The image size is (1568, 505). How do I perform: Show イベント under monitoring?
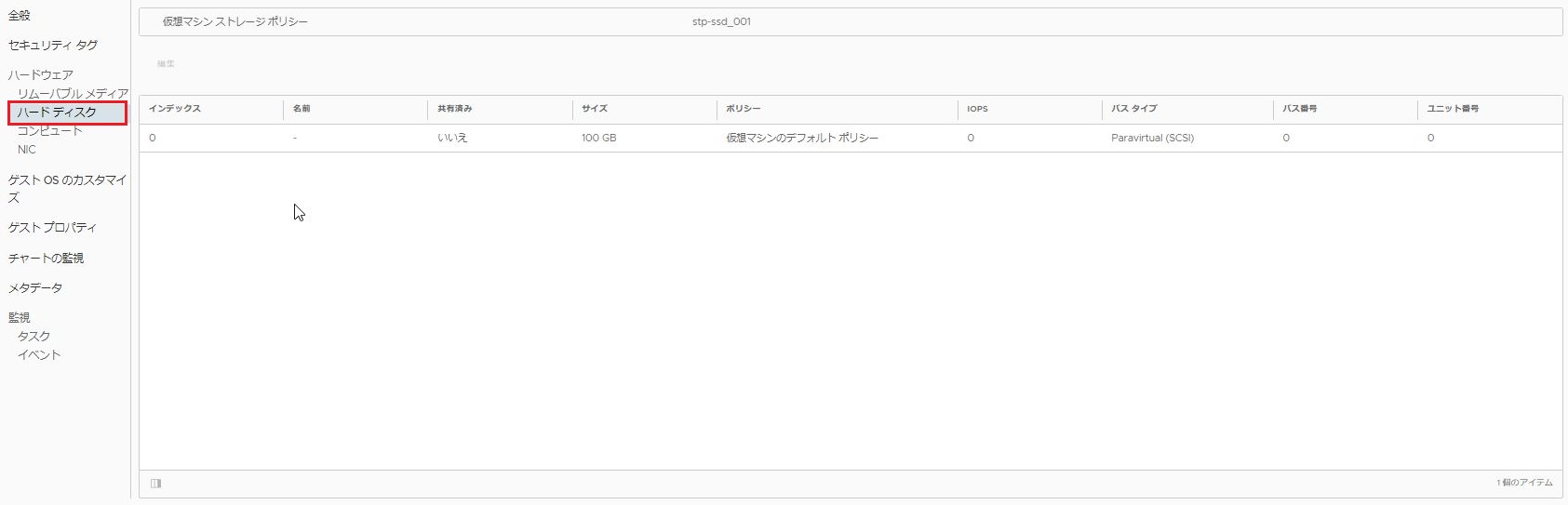[x=39, y=355]
